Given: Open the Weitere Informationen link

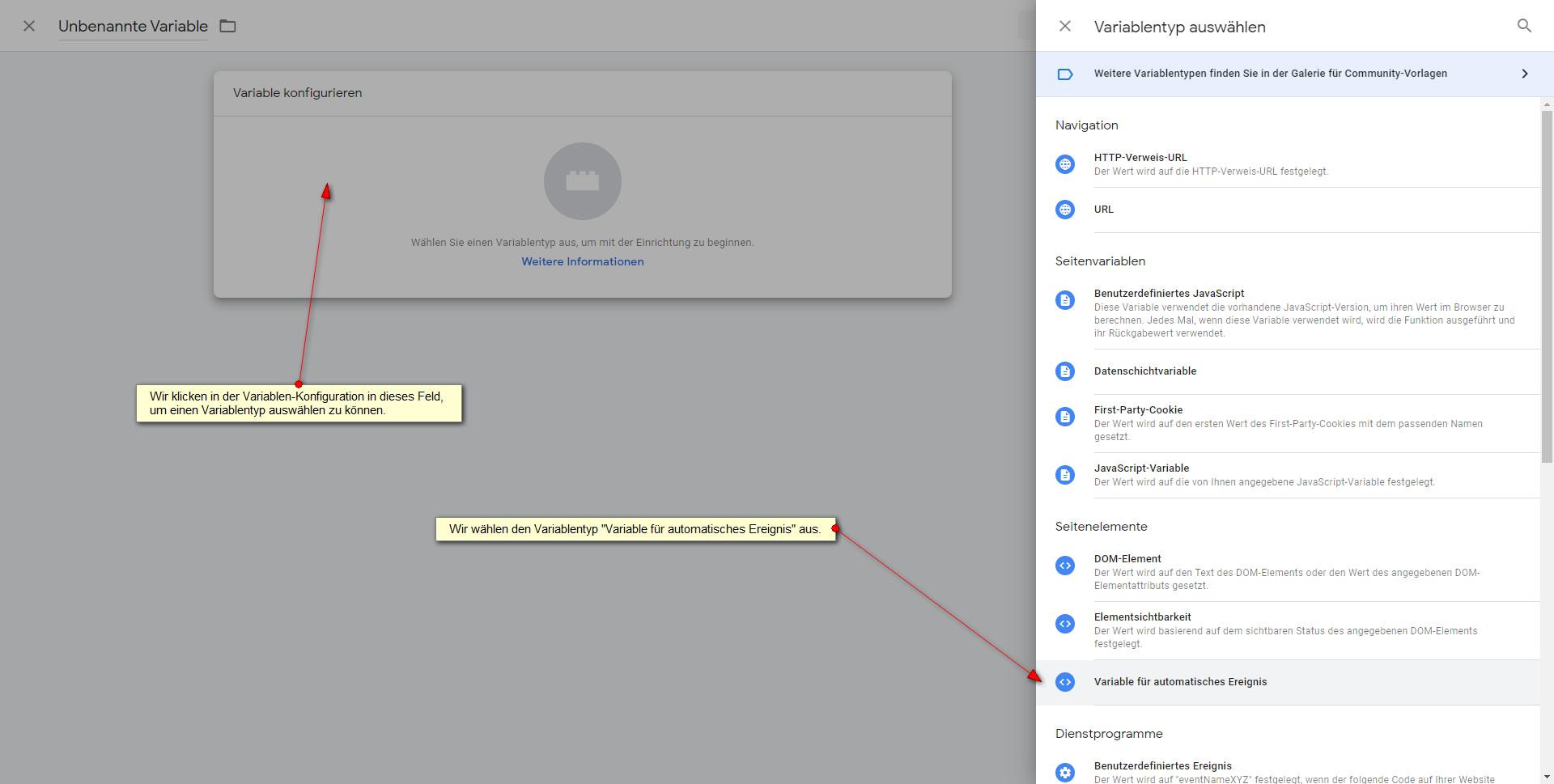Looking at the screenshot, I should (x=582, y=261).
